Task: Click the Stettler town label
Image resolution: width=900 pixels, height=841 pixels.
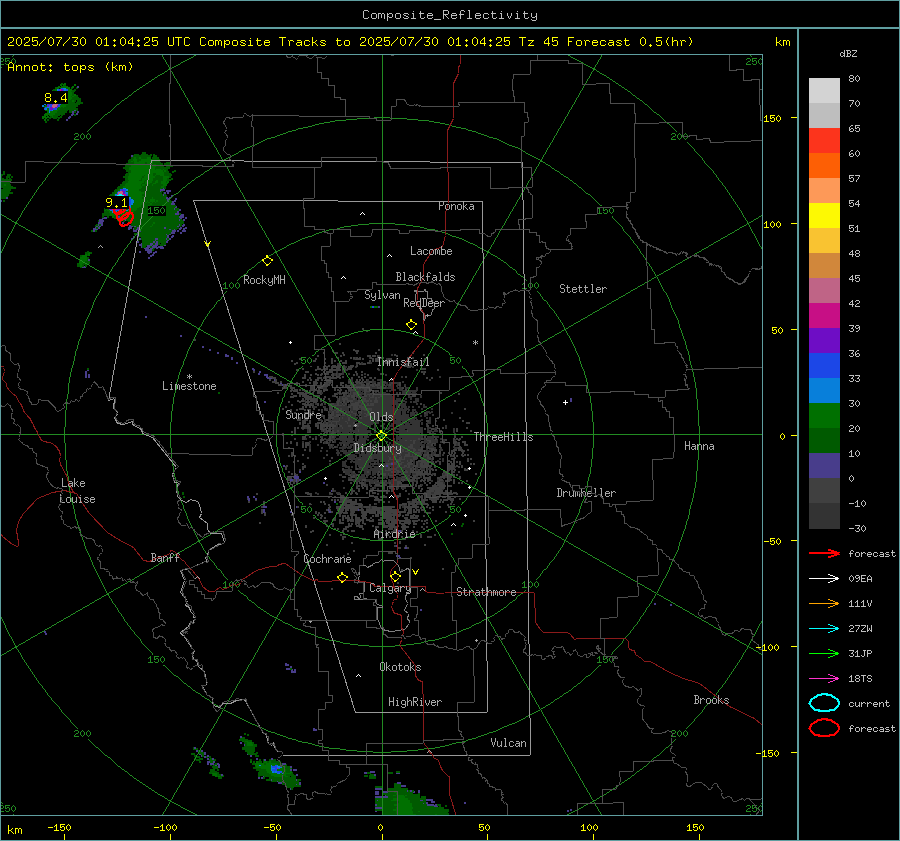Action: tap(583, 289)
